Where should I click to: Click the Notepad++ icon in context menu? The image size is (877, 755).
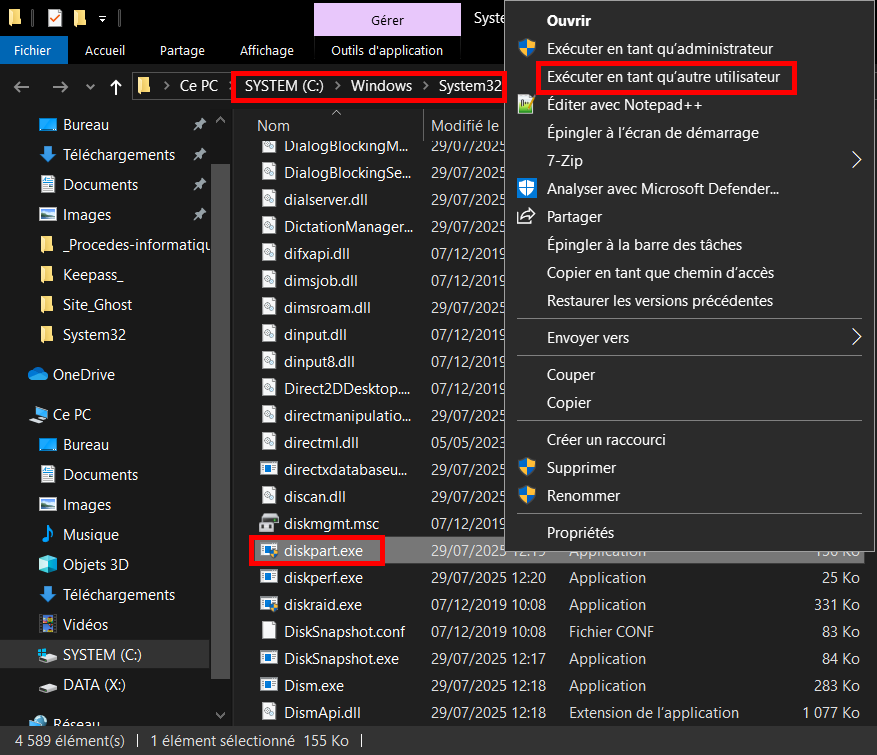click(527, 105)
